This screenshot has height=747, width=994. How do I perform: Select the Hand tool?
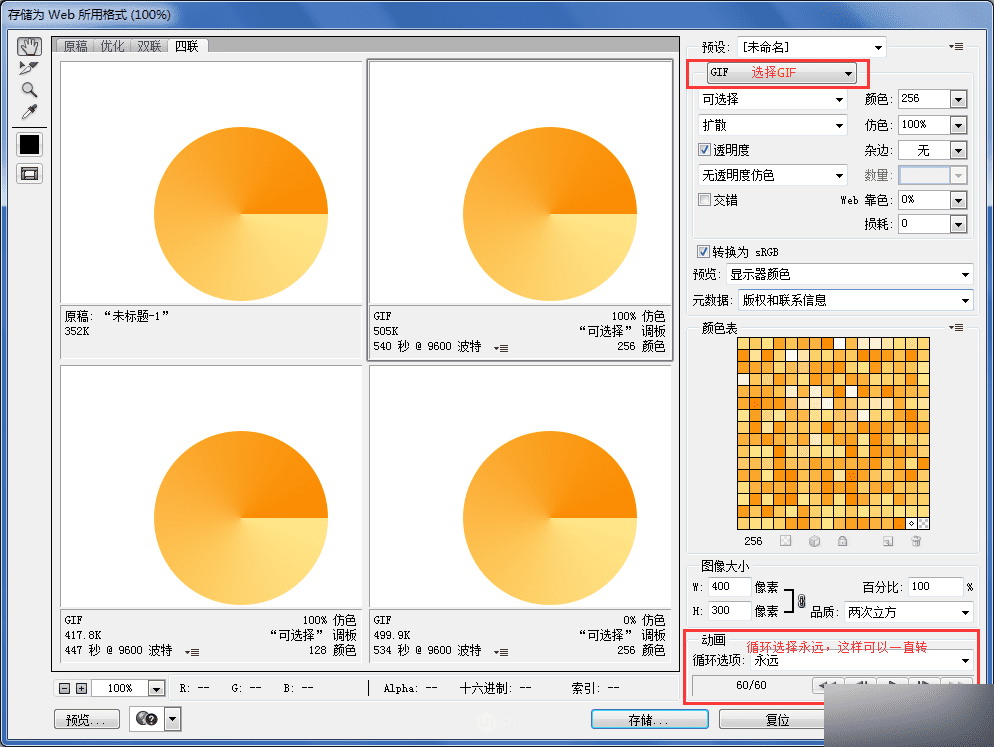coord(29,45)
